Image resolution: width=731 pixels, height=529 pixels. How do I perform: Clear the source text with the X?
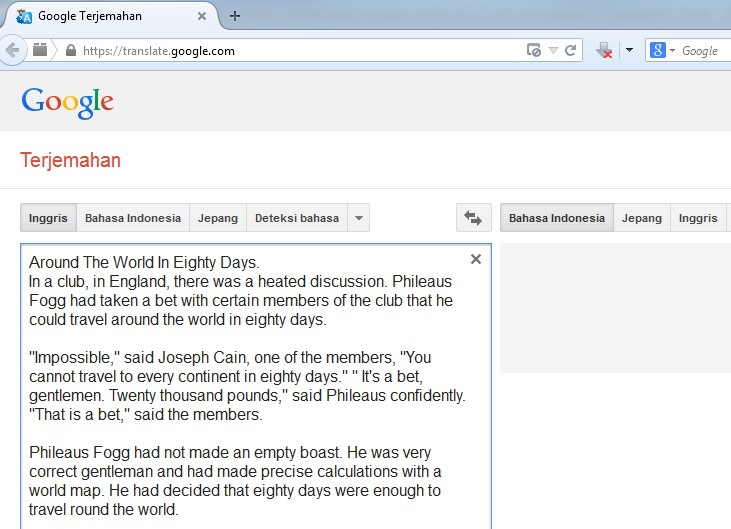click(x=476, y=259)
